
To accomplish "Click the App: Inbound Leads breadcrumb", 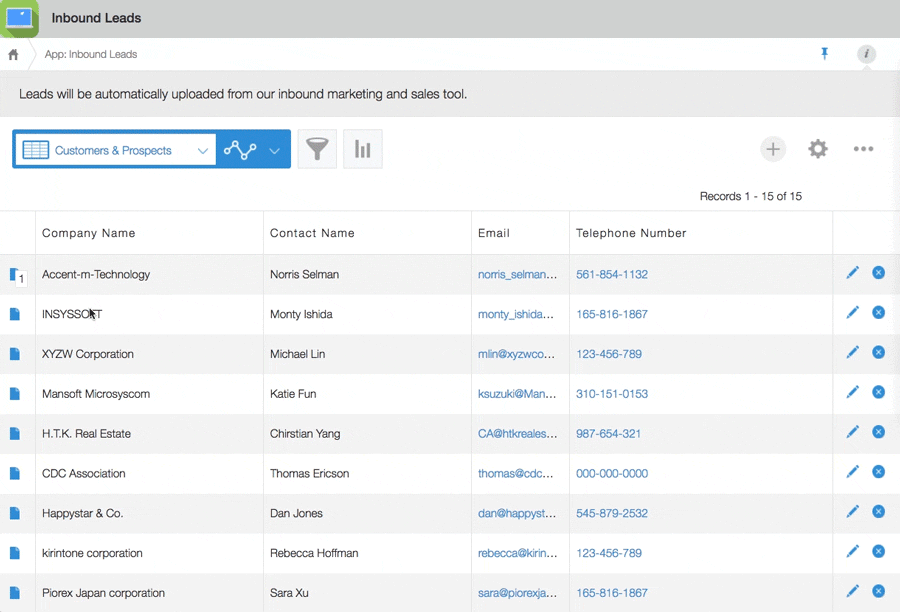I will tap(91, 55).
